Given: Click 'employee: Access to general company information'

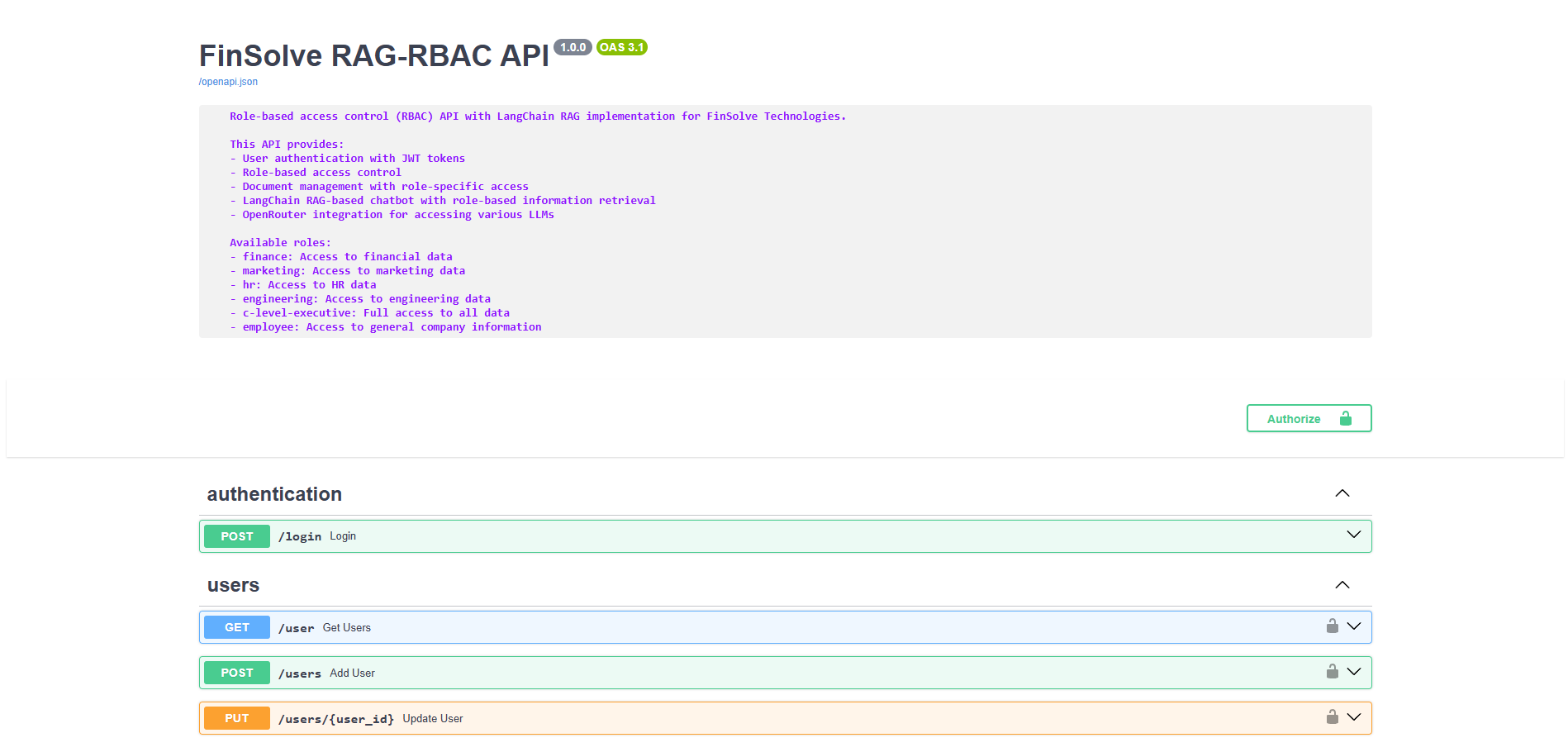Looking at the screenshot, I should click(x=386, y=327).
